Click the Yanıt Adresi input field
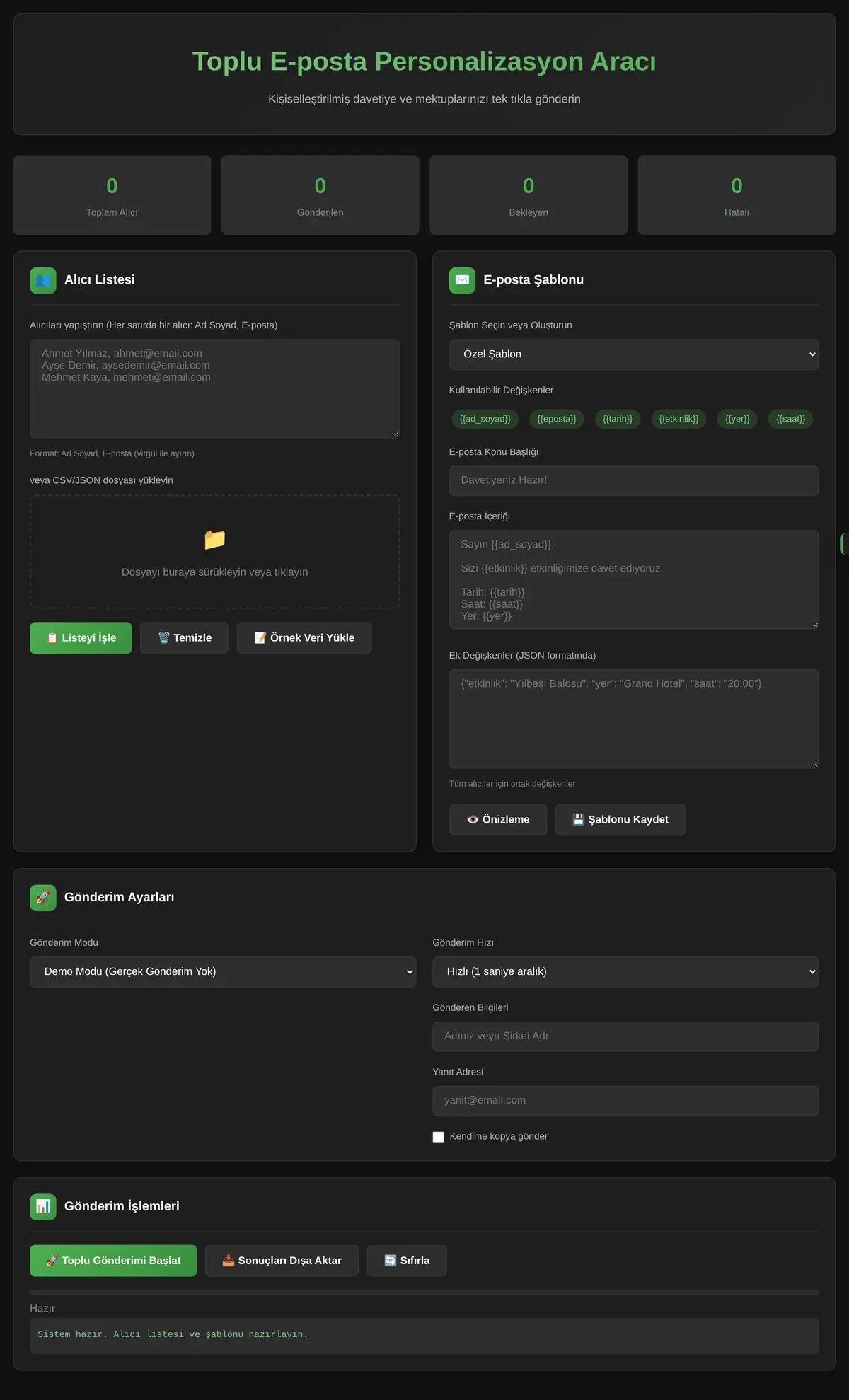Image resolution: width=849 pixels, height=1400 pixels. (625, 1101)
